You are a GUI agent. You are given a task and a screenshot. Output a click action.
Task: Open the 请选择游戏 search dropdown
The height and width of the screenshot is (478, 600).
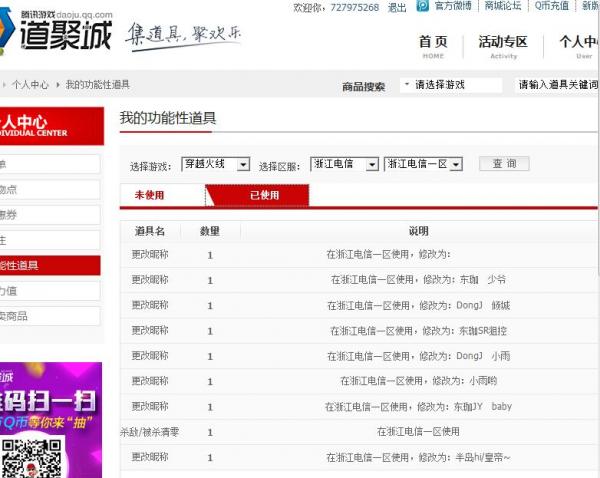tap(451, 85)
